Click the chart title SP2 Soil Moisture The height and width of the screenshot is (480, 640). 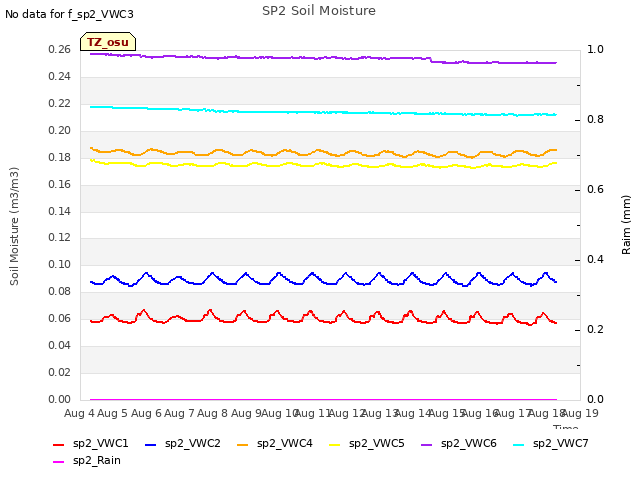tap(319, 11)
